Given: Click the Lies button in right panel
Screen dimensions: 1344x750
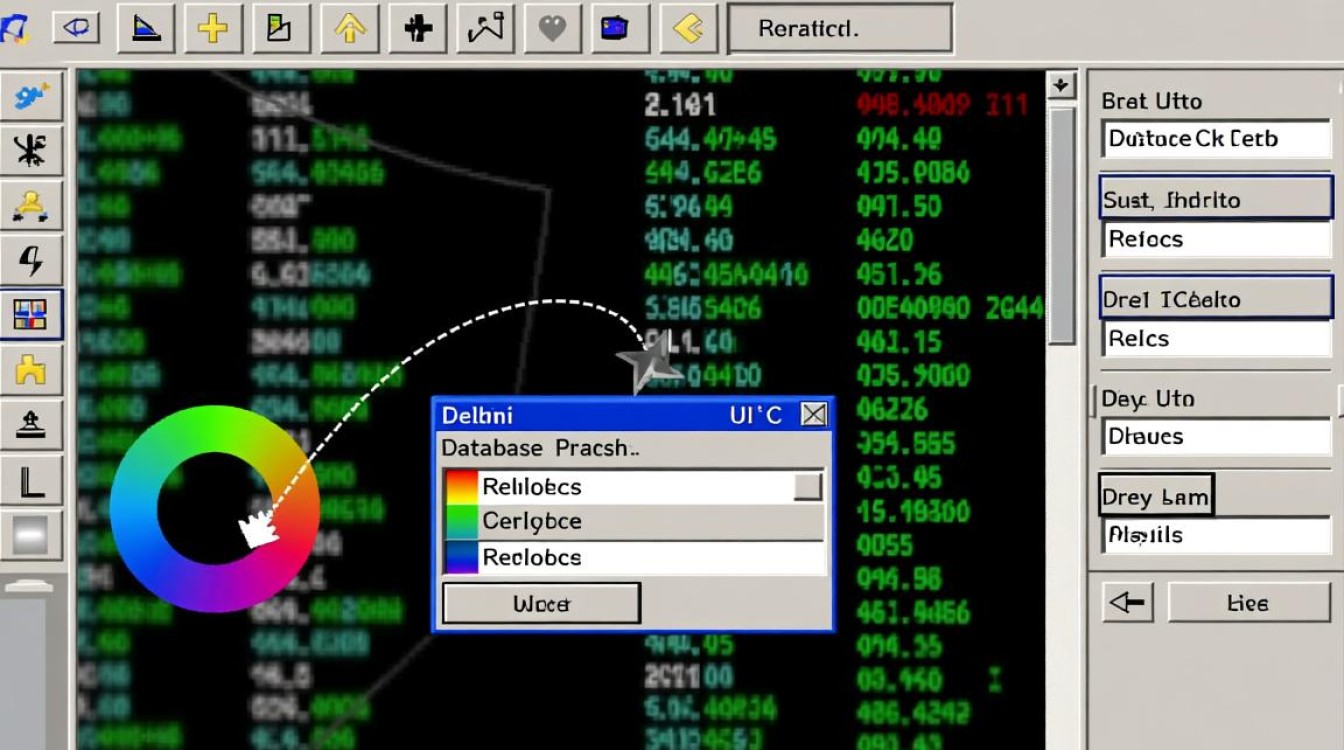Looking at the screenshot, I should [x=1248, y=603].
